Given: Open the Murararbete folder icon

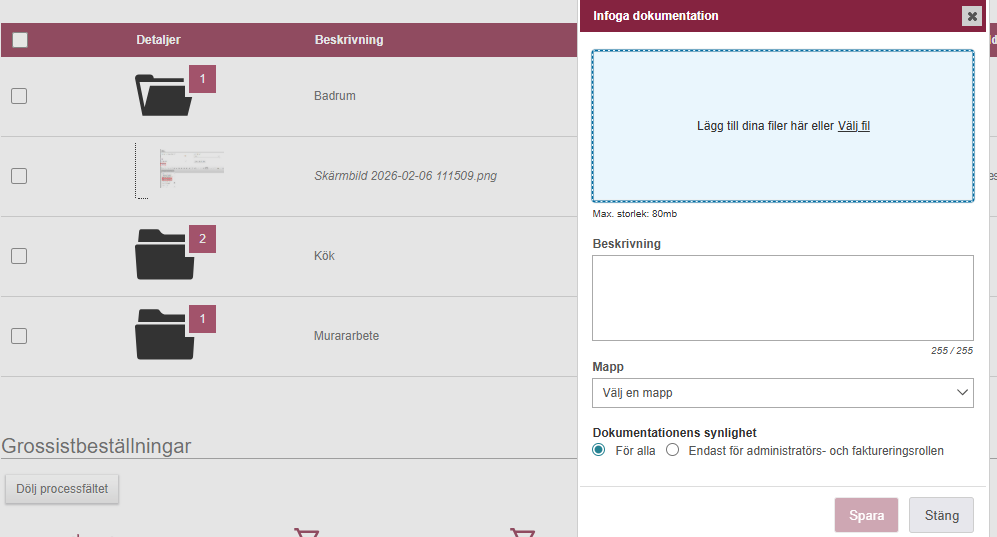Looking at the screenshot, I should pos(162,336).
